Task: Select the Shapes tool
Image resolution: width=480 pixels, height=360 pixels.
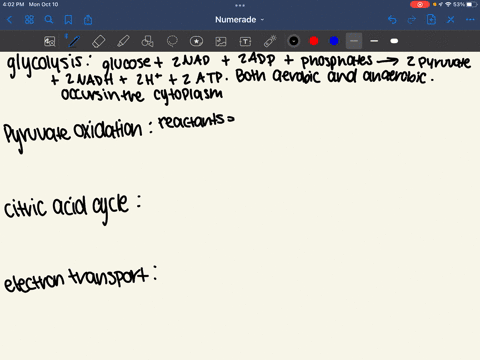Action: click(148, 41)
